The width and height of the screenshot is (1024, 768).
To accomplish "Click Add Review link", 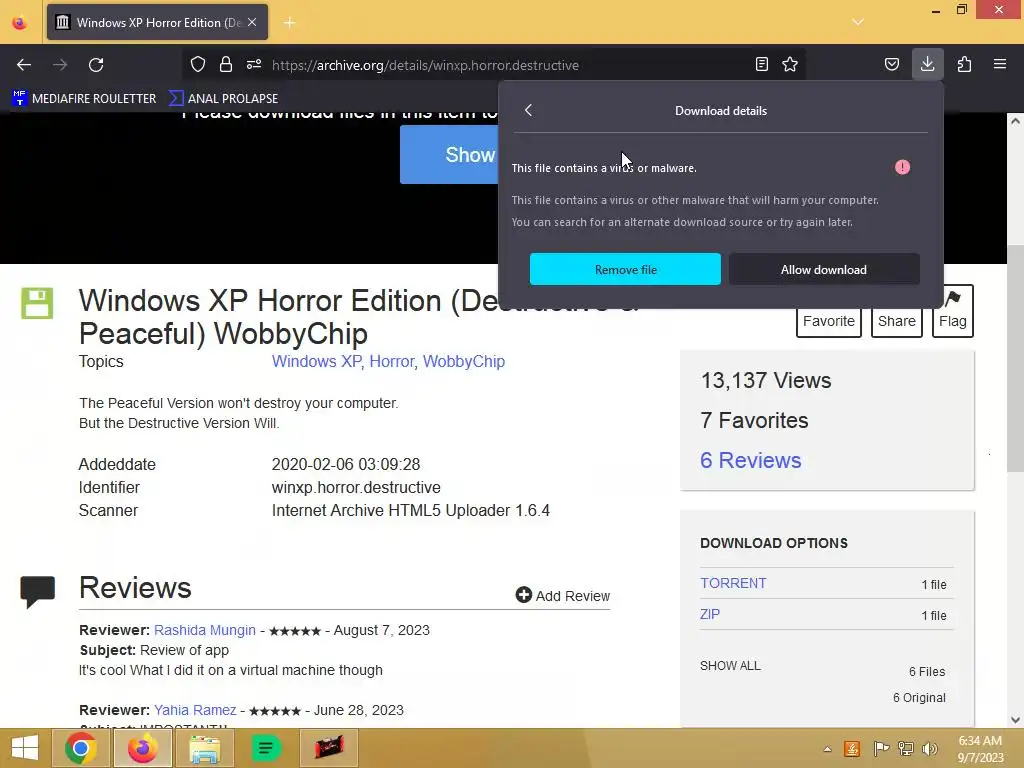I will 563,596.
